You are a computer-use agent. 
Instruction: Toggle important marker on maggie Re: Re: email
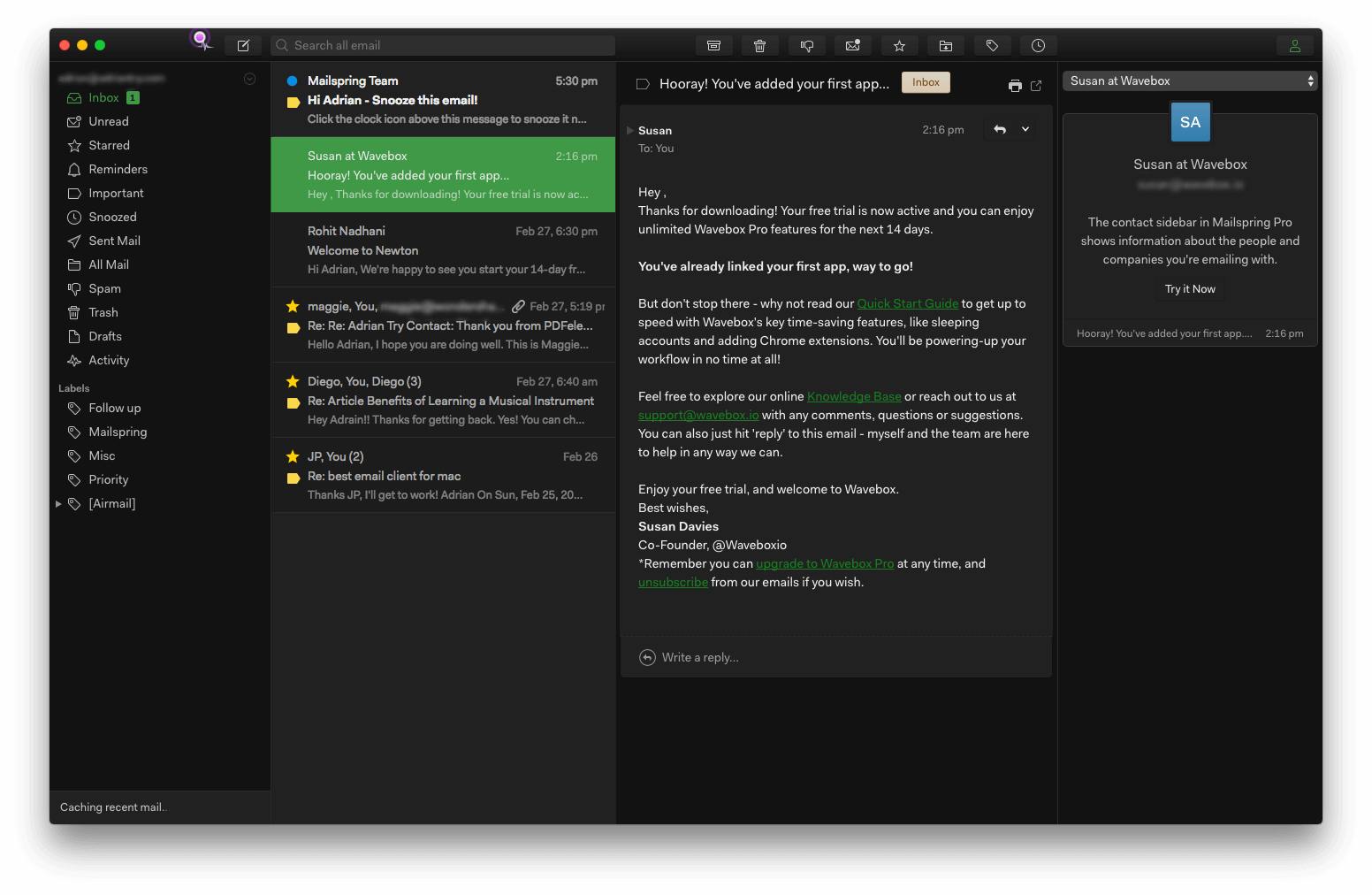click(x=293, y=327)
